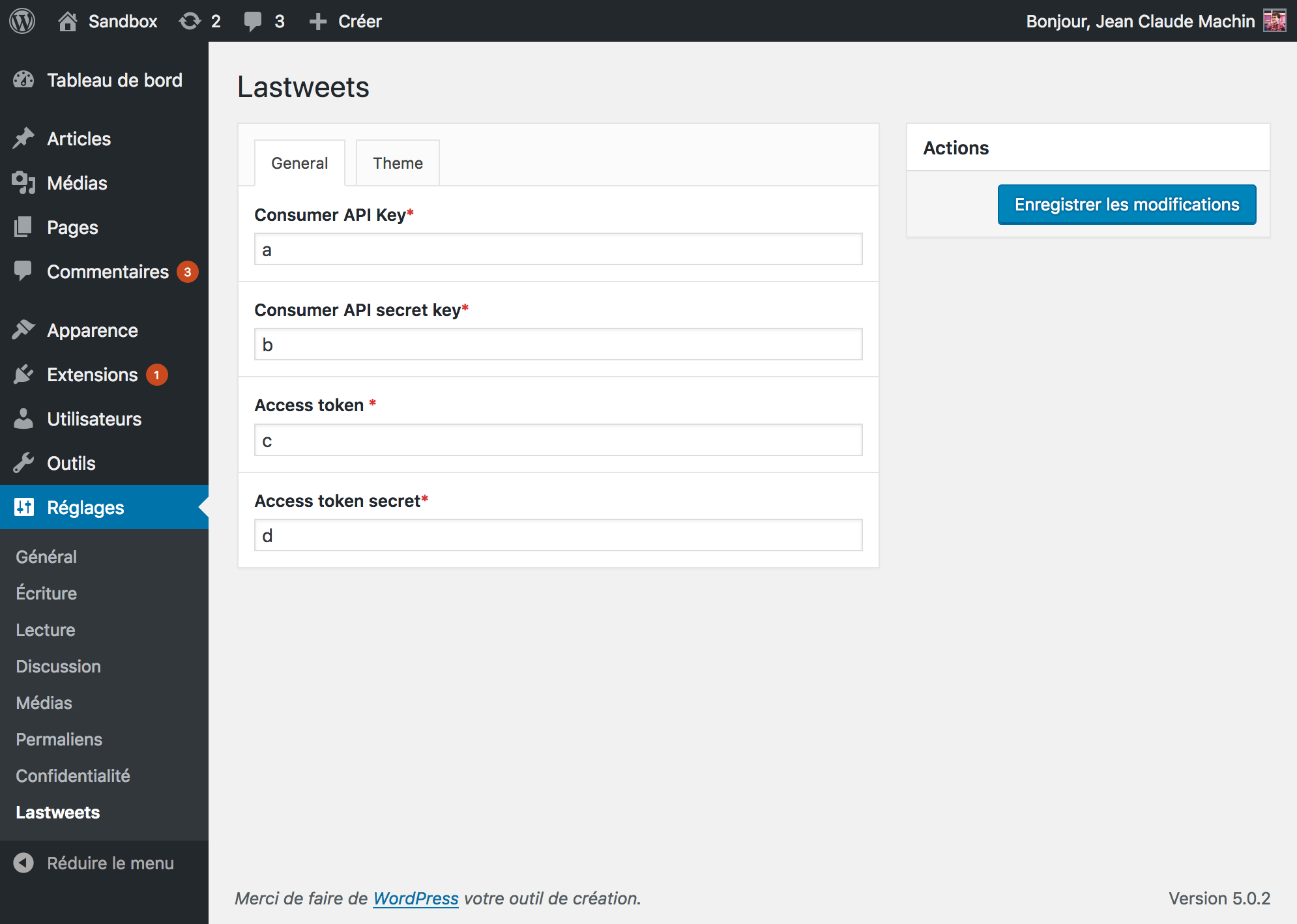This screenshot has height=924, width=1297.
Task: Click the Pages icon in sidebar
Action: [23, 227]
